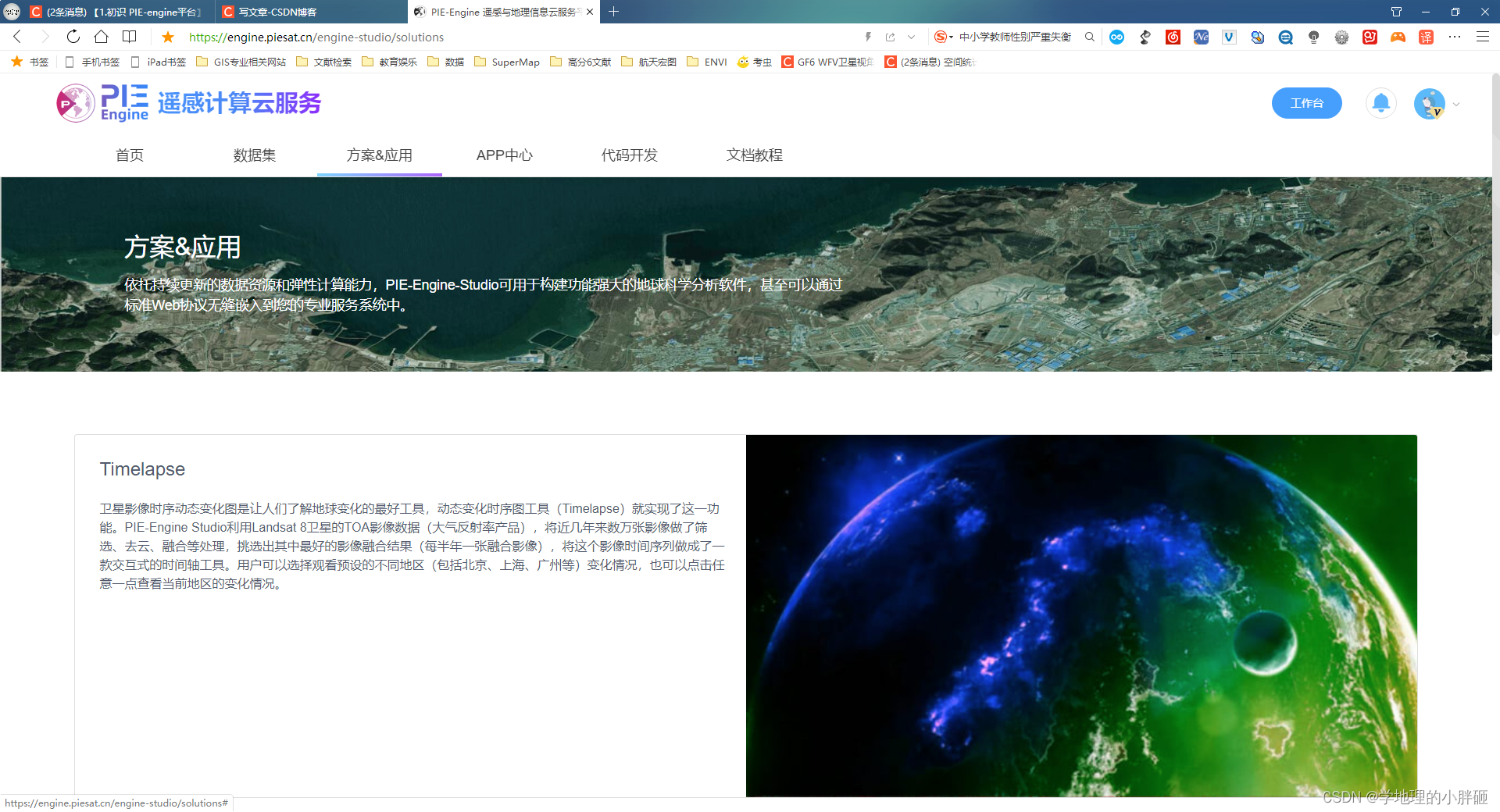Open the browser home page icon
Viewport: 1500px width, 812px height.
(x=101, y=37)
